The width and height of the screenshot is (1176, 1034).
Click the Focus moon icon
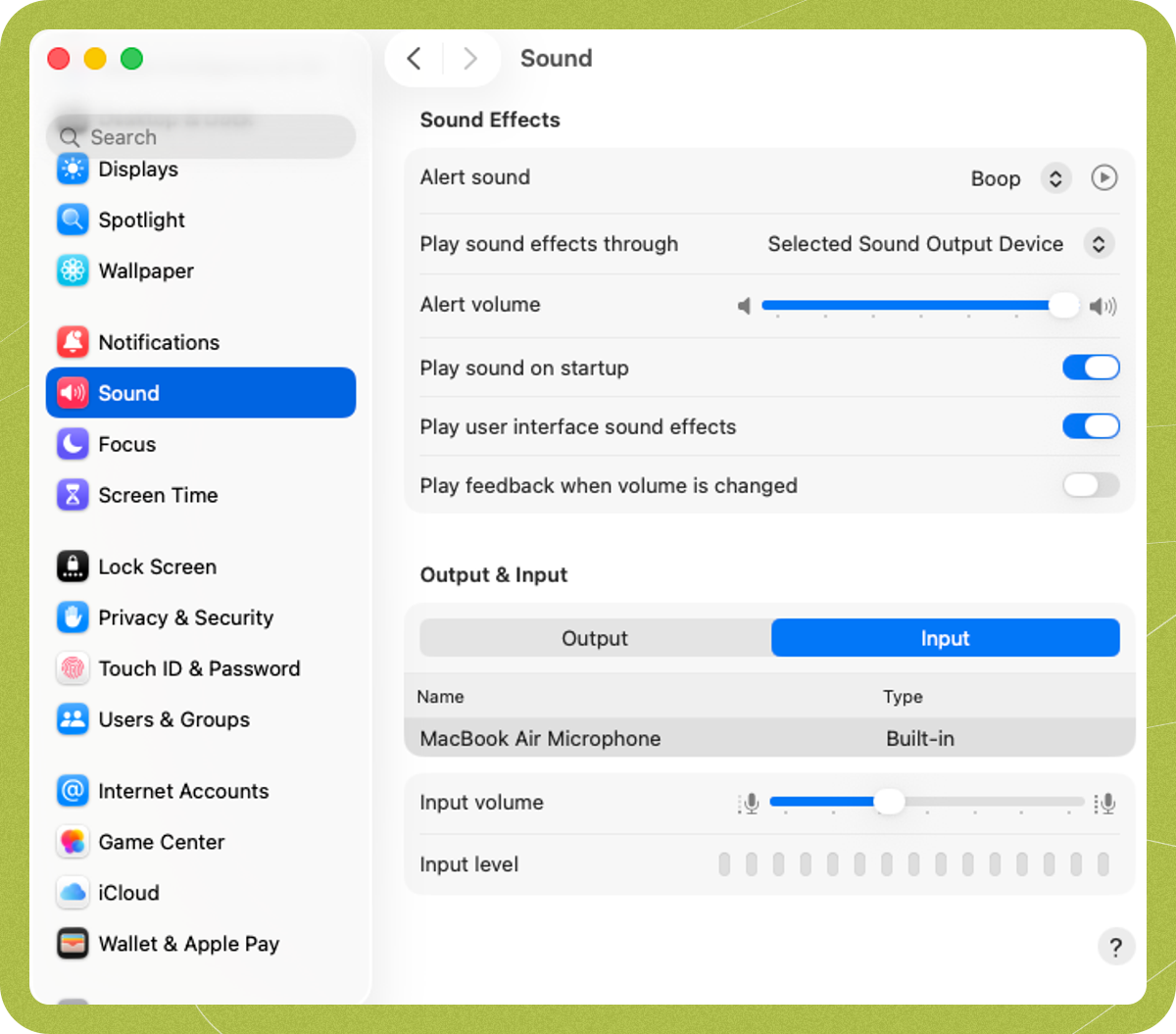[73, 444]
